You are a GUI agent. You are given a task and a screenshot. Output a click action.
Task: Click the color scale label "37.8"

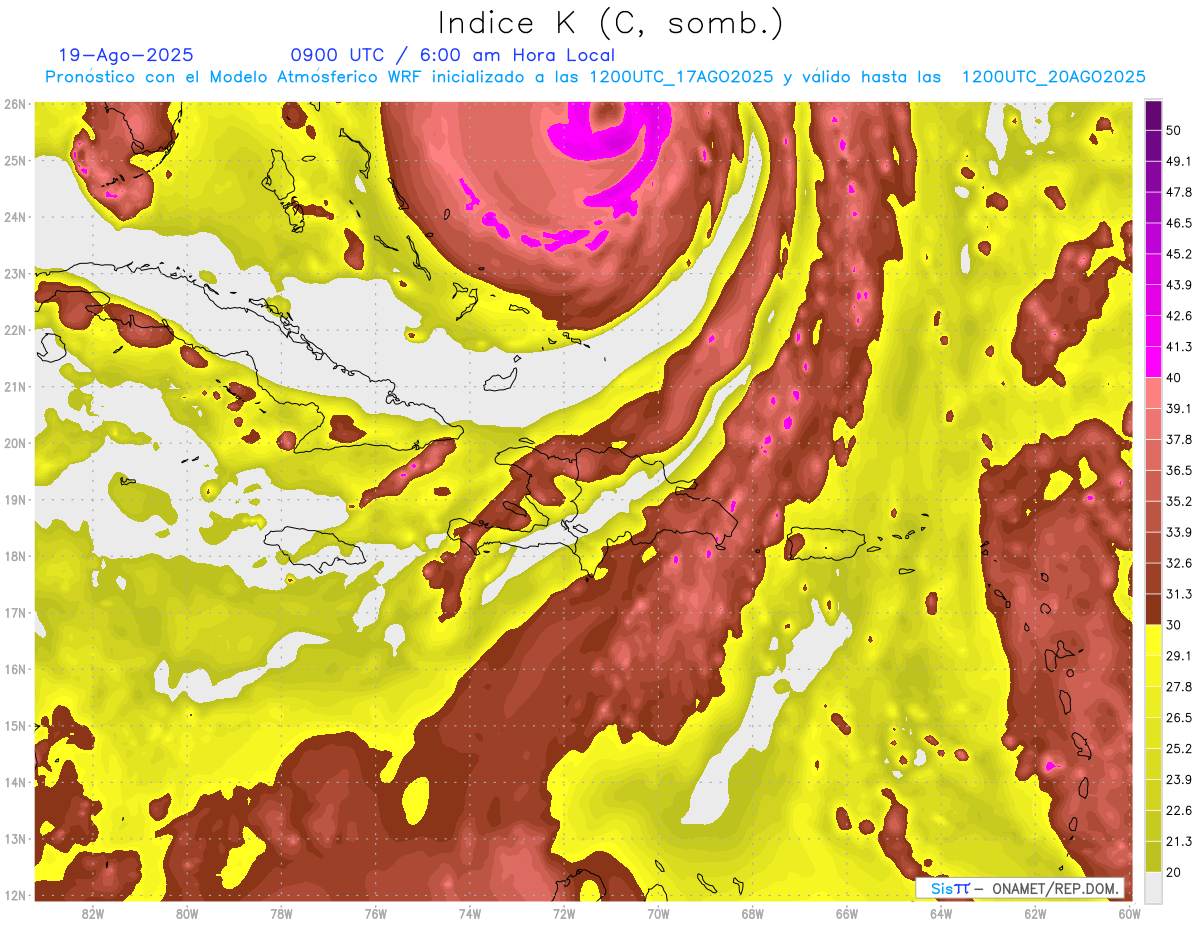[x=1179, y=439]
